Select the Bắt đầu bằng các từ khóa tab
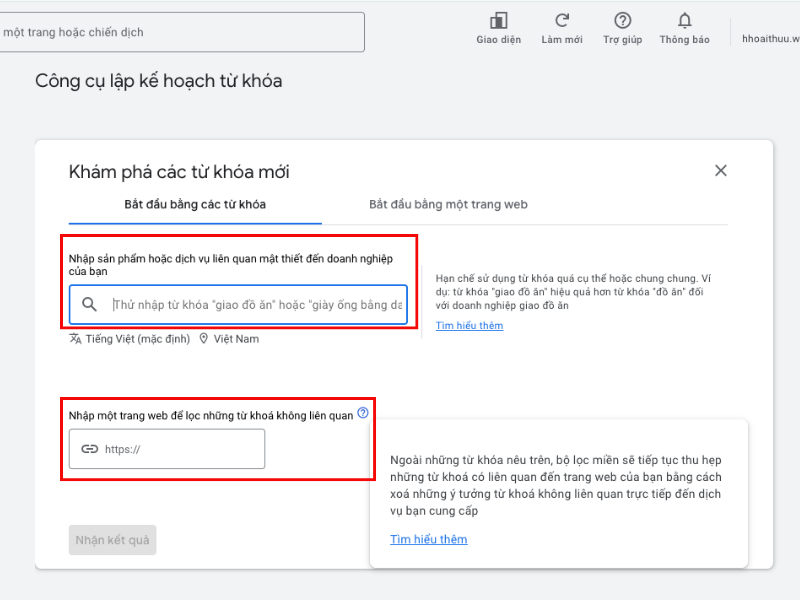The image size is (800, 600). pos(195,205)
